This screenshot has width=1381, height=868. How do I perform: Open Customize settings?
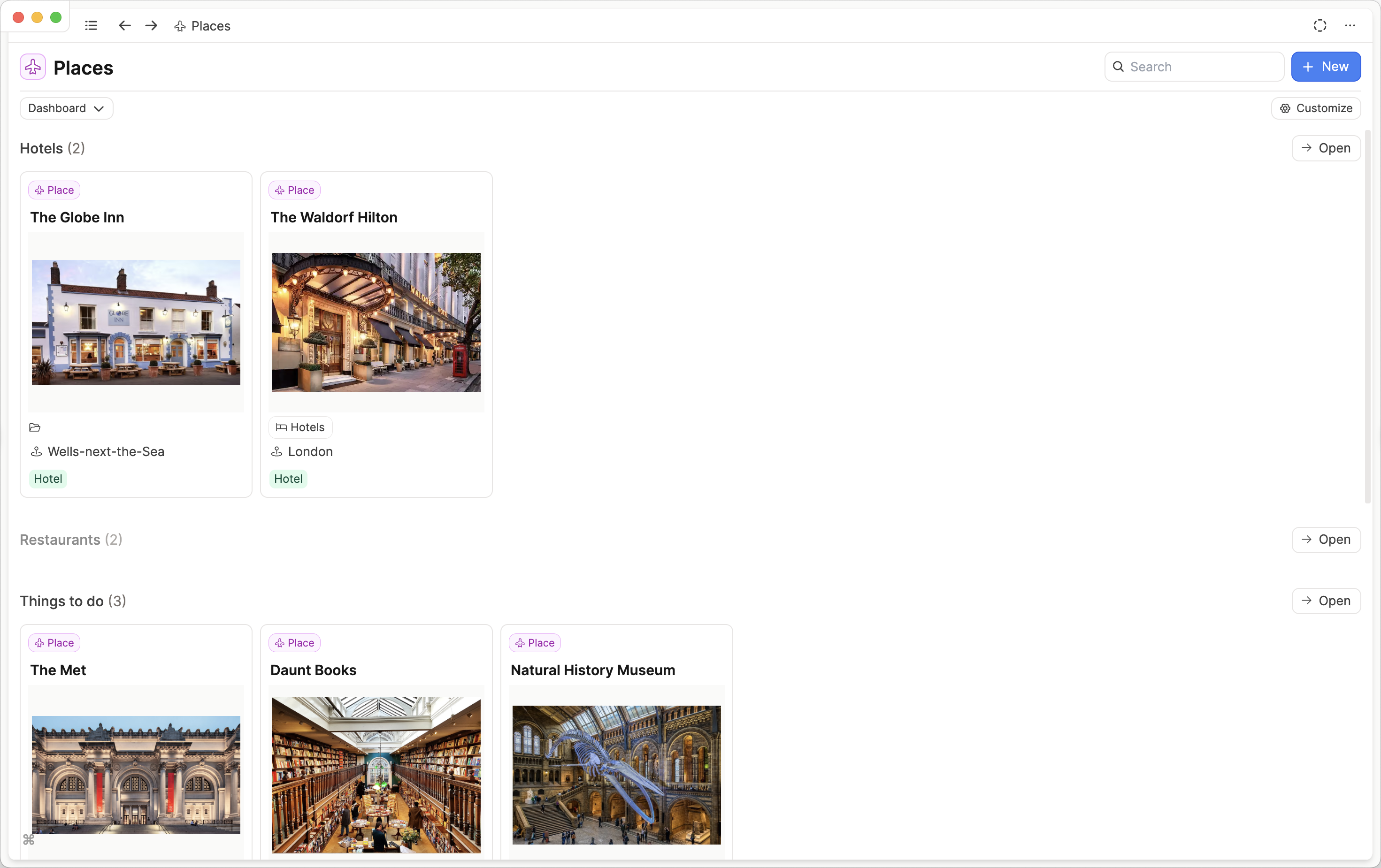coord(1316,108)
